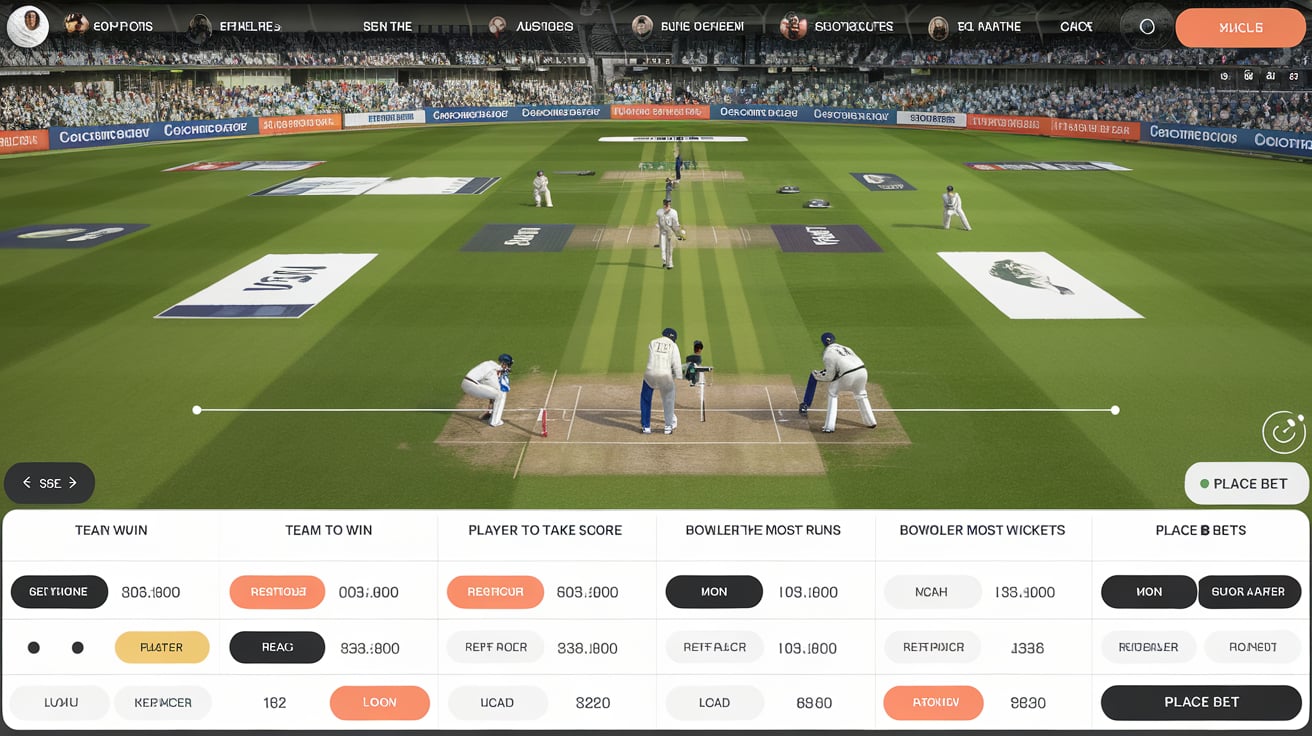This screenshot has width=1312, height=736.
Task: Click the avatar icon beside the SUNE OEREEM tab
Action: tap(642, 26)
